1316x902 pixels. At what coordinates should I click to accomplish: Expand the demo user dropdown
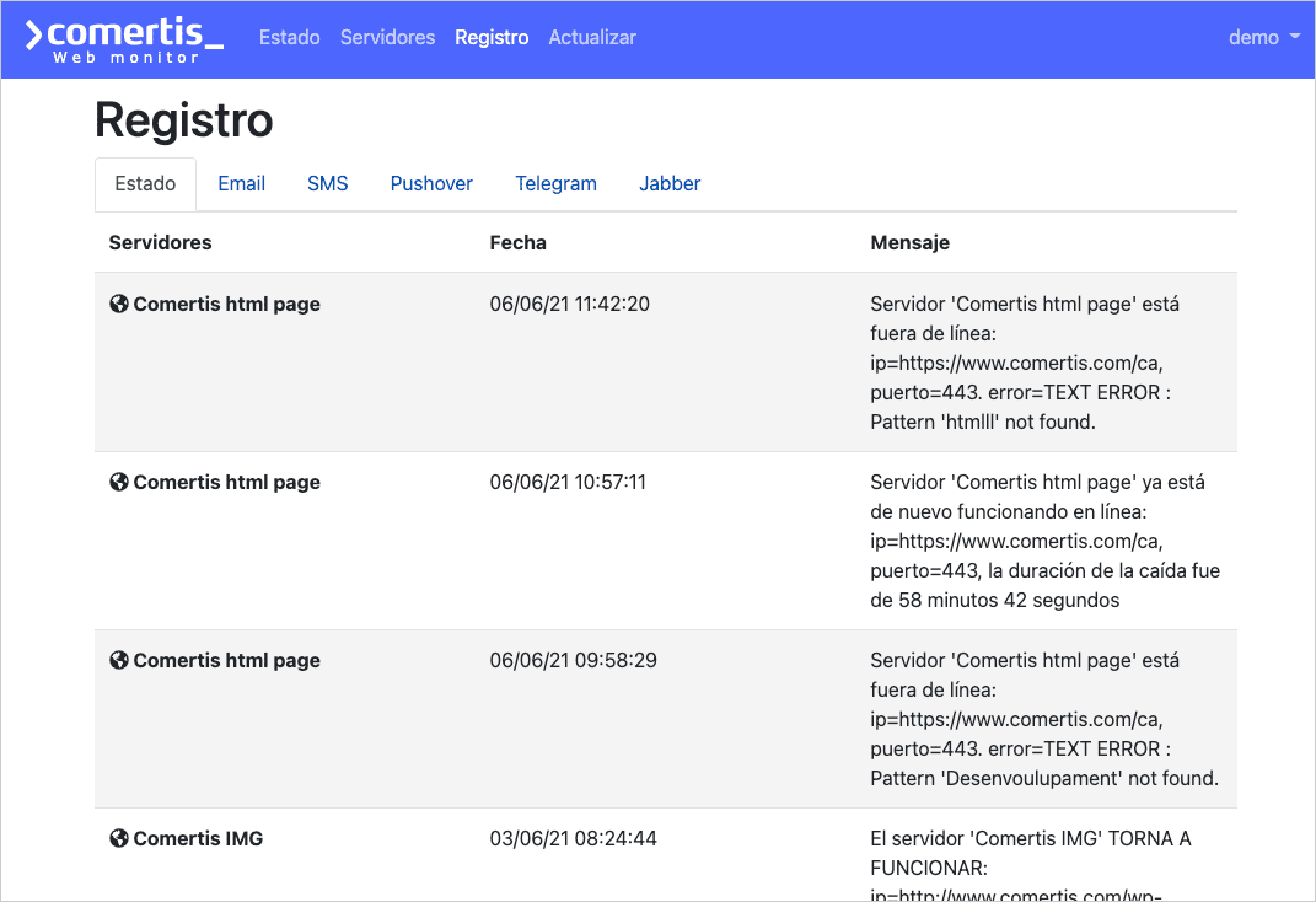point(1264,37)
